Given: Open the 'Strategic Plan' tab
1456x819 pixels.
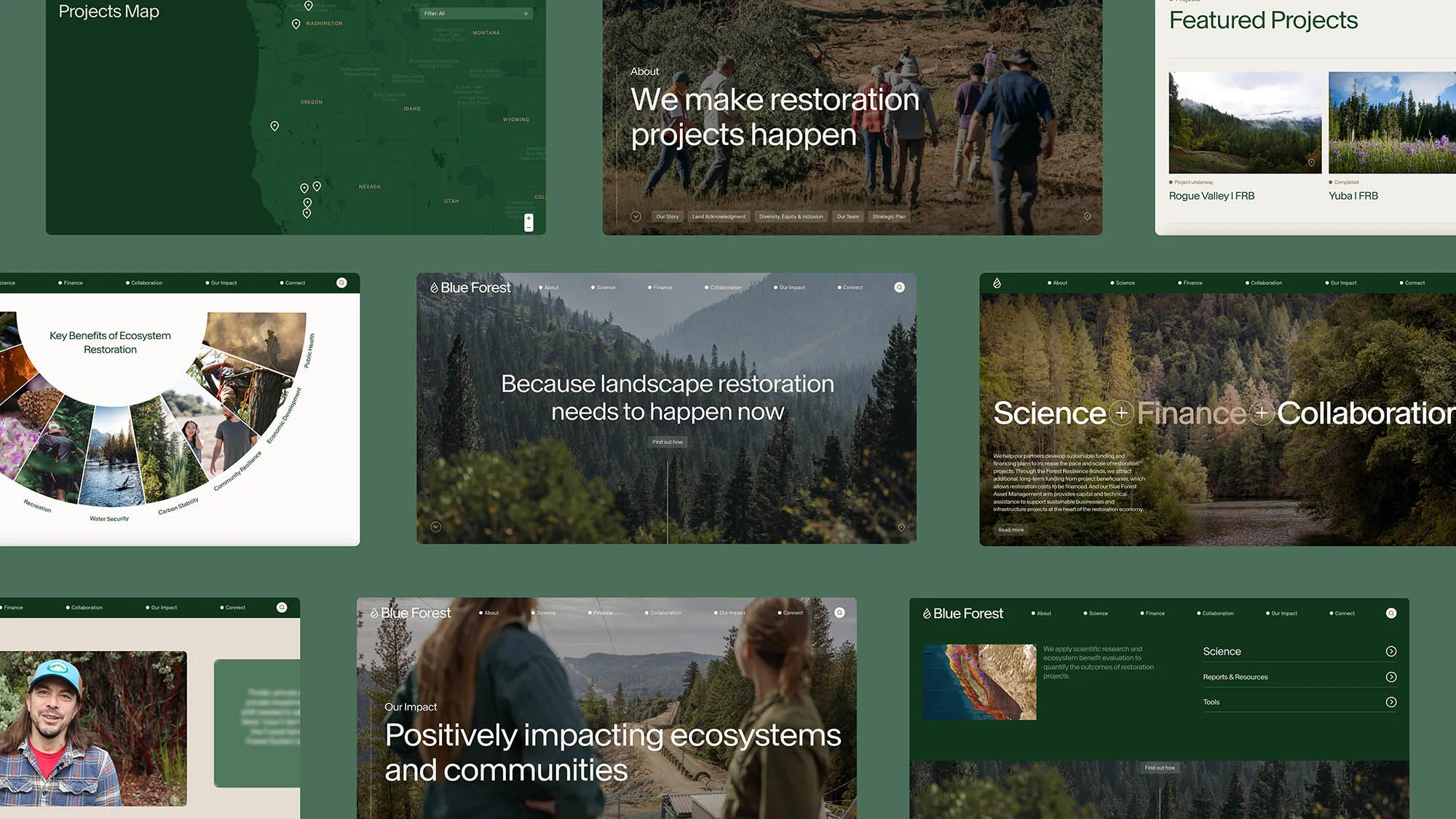Looking at the screenshot, I should click(x=889, y=216).
